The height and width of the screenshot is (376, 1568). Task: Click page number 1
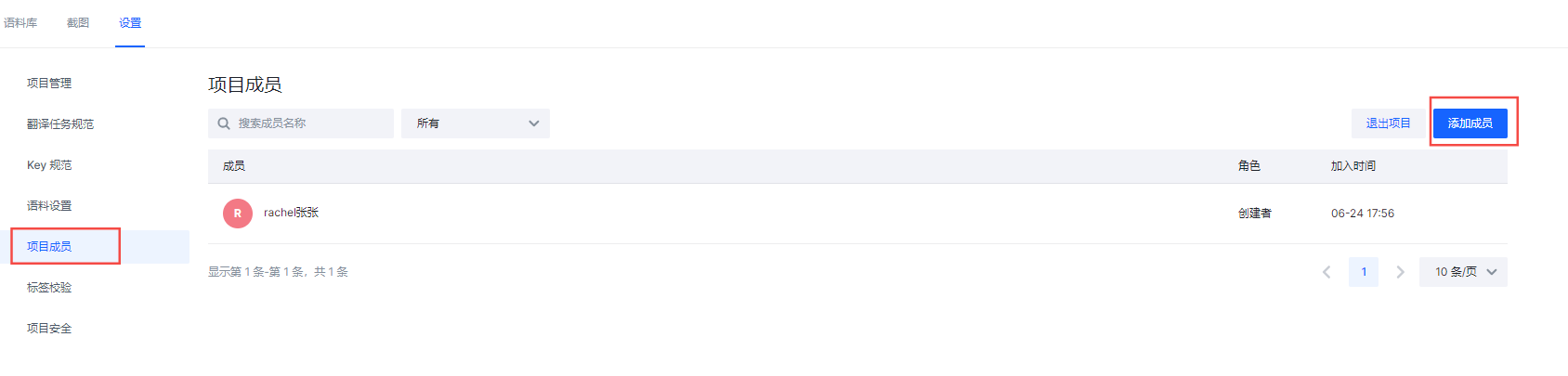click(x=1364, y=272)
